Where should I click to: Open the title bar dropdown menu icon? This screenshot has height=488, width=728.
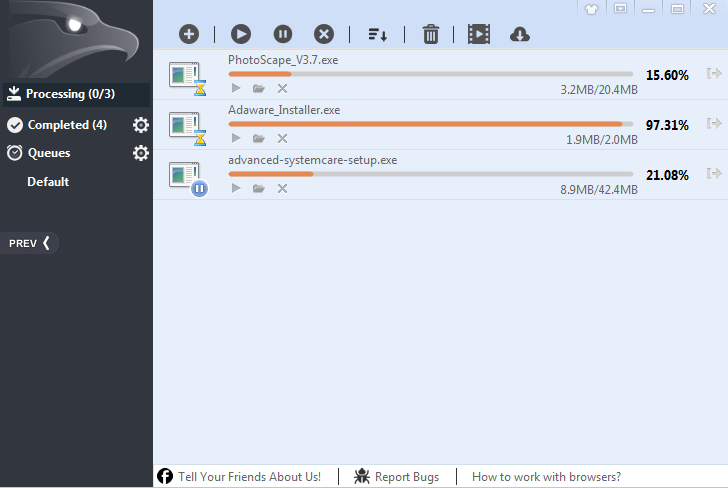click(x=620, y=8)
